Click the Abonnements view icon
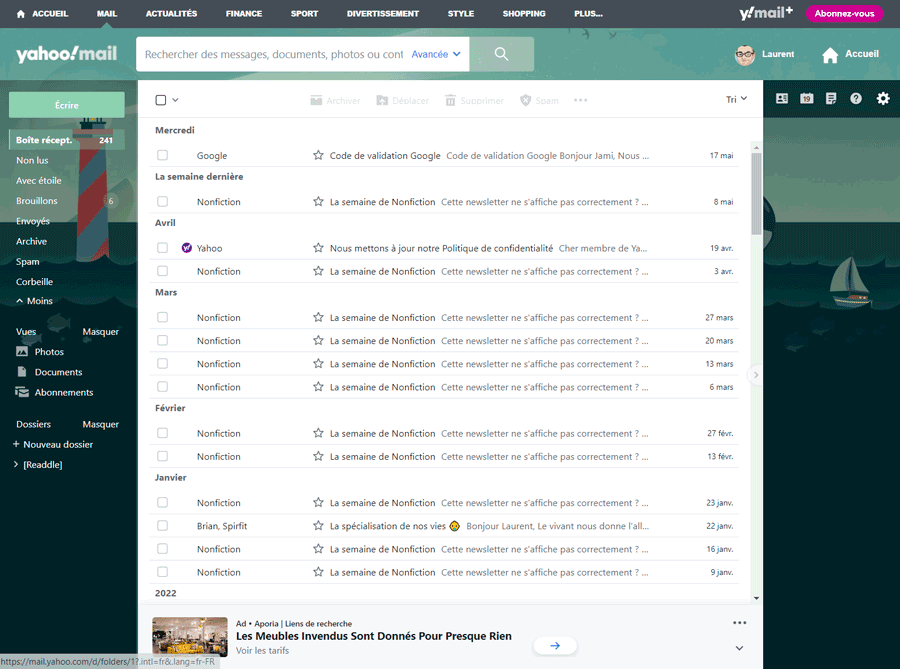This screenshot has width=900, height=669. pos(22,392)
